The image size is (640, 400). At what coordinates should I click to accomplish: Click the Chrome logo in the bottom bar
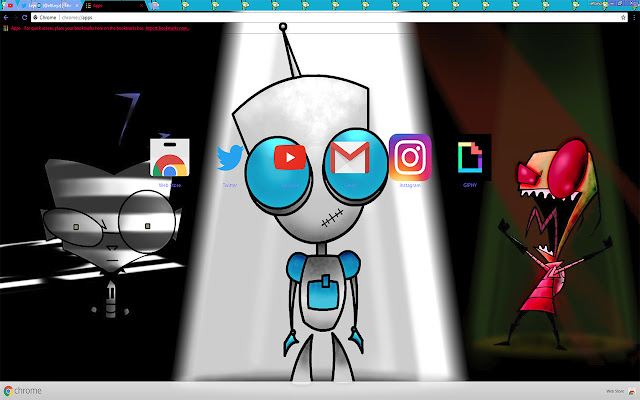click(x=23, y=391)
